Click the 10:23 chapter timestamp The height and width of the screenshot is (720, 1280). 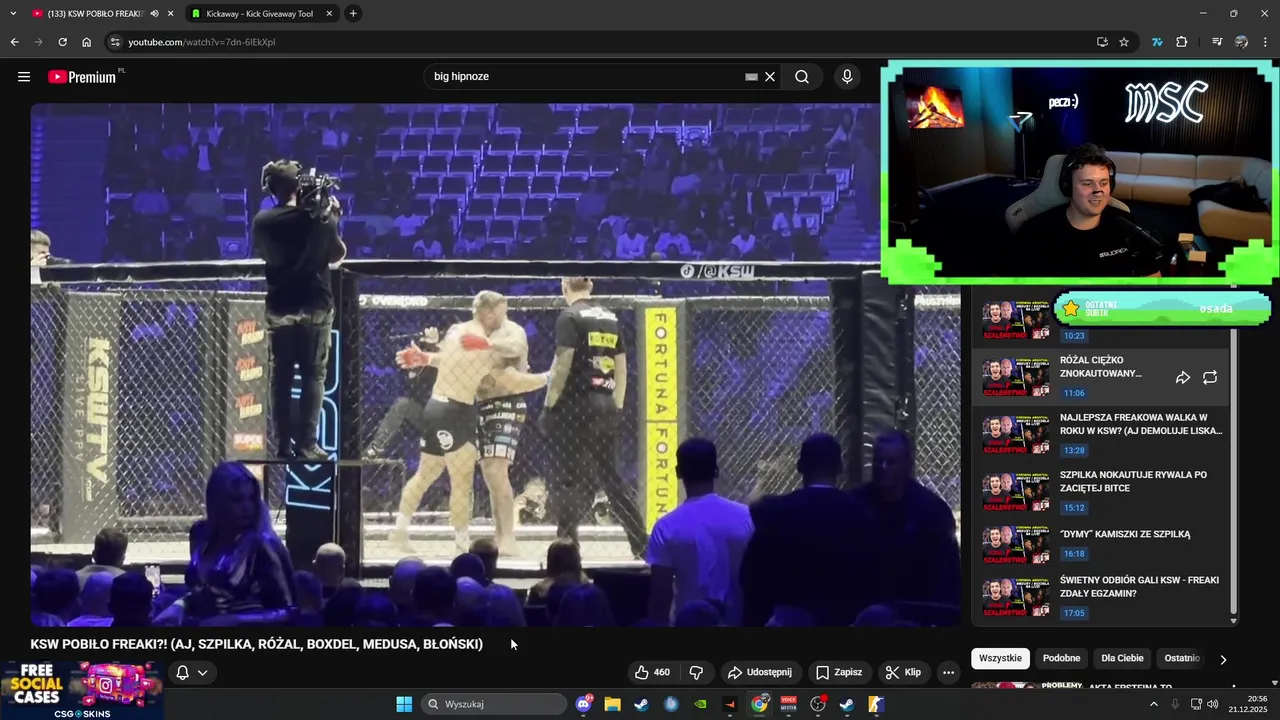(x=1074, y=336)
